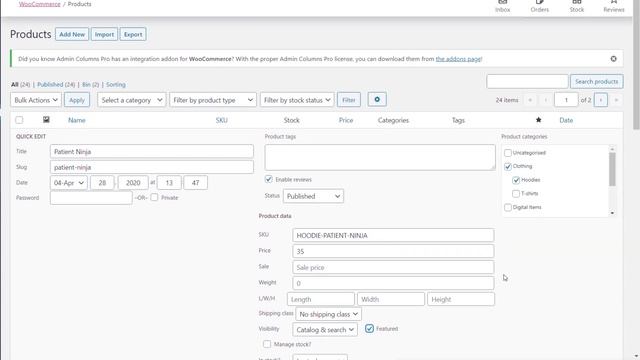This screenshot has width=640, height=360.
Task: Toggle the Private checkbox
Action: pyautogui.click(x=154, y=198)
